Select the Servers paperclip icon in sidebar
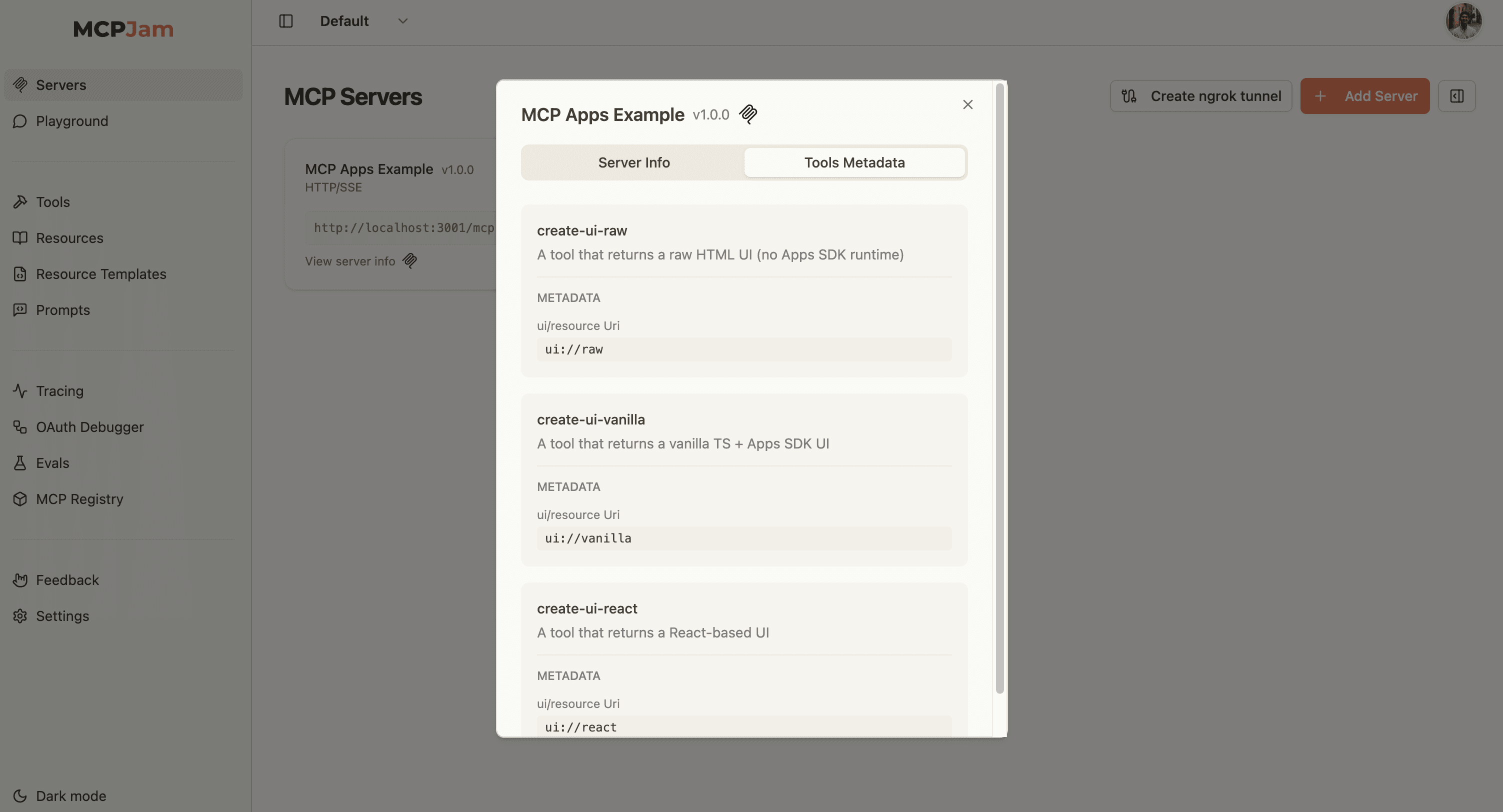Image resolution: width=1503 pixels, height=812 pixels. point(20,84)
